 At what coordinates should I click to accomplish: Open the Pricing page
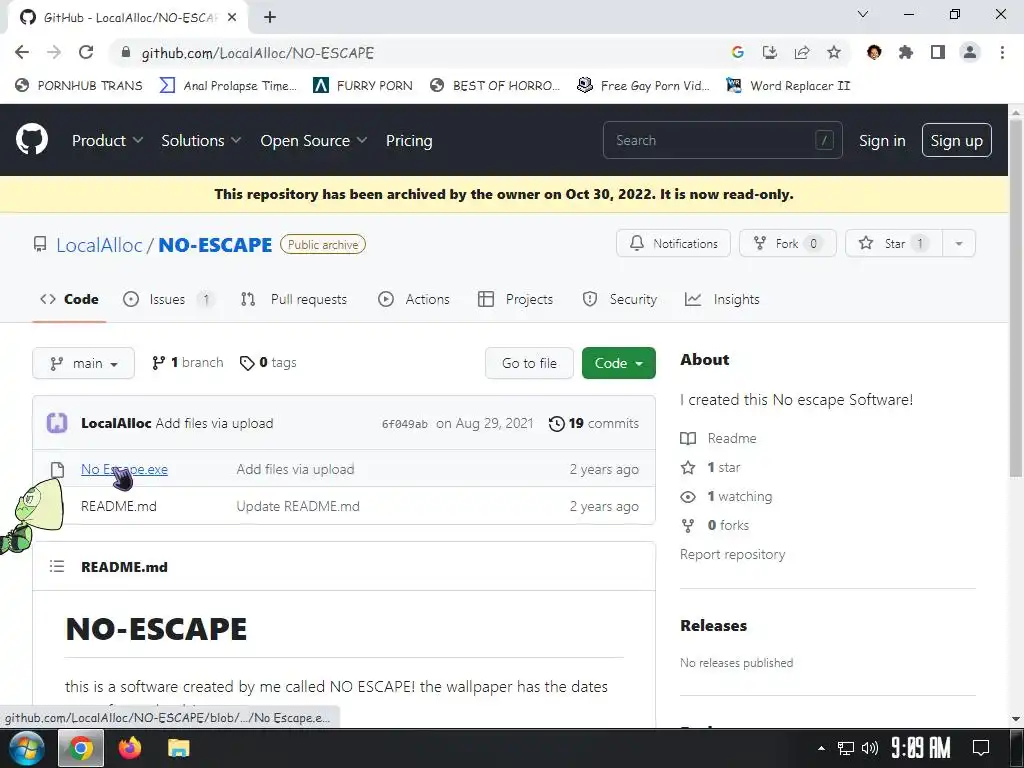point(409,140)
